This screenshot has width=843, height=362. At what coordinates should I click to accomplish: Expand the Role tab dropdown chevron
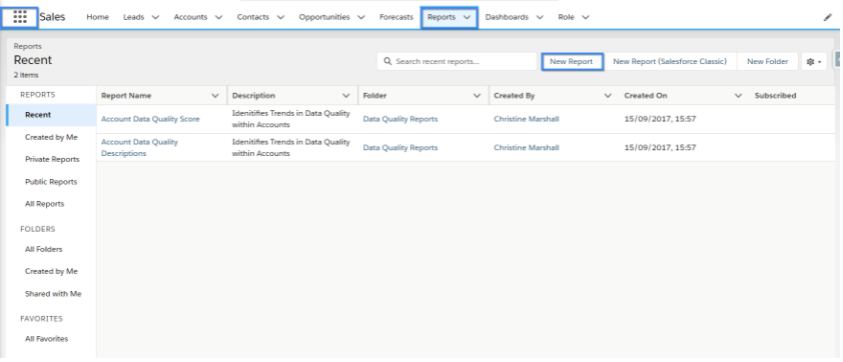pyautogui.click(x=585, y=17)
